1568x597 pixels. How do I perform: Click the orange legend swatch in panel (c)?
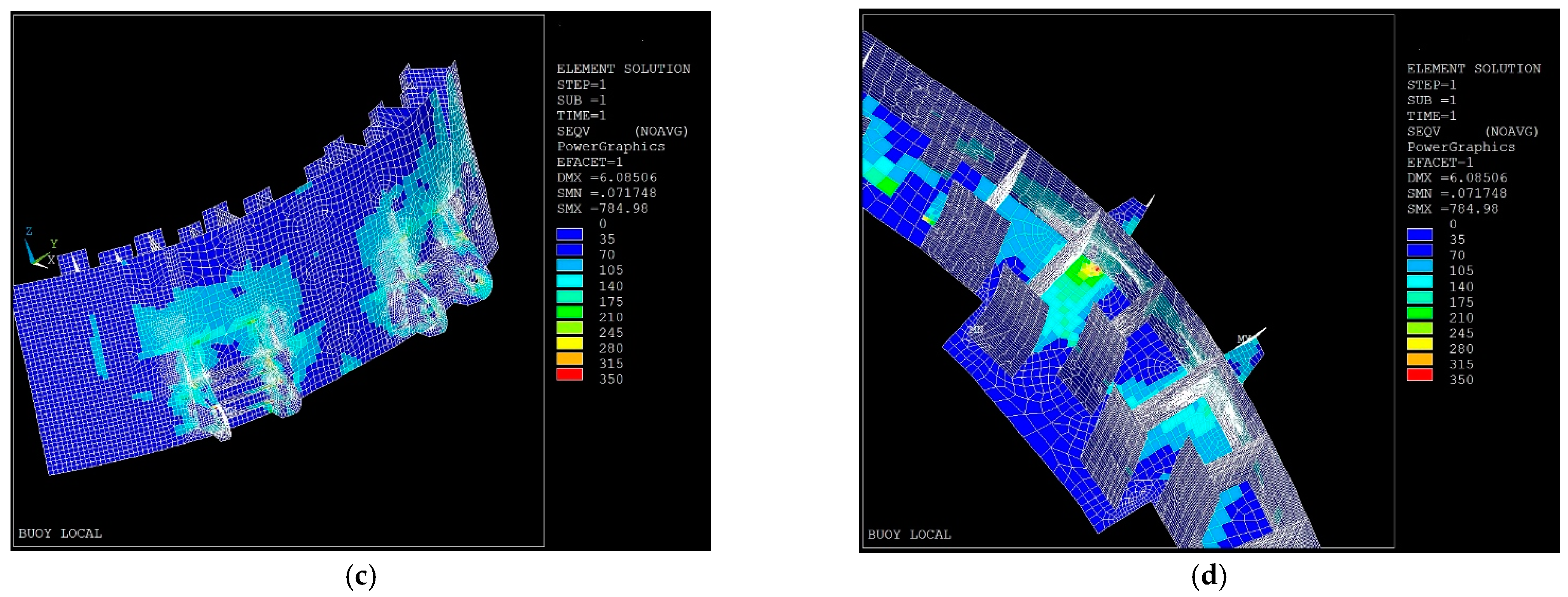pos(569,359)
